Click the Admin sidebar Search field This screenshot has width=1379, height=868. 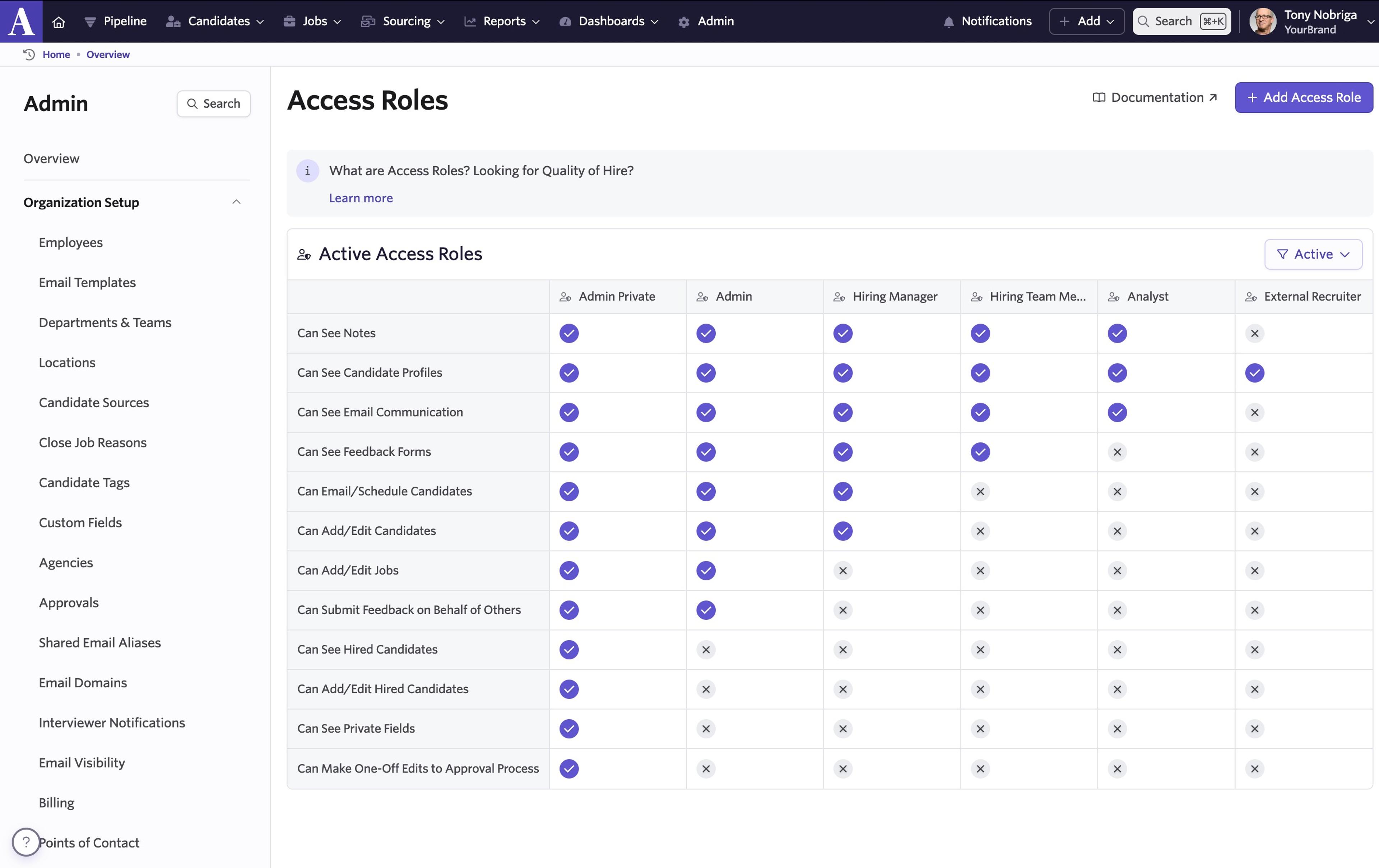[x=214, y=104]
